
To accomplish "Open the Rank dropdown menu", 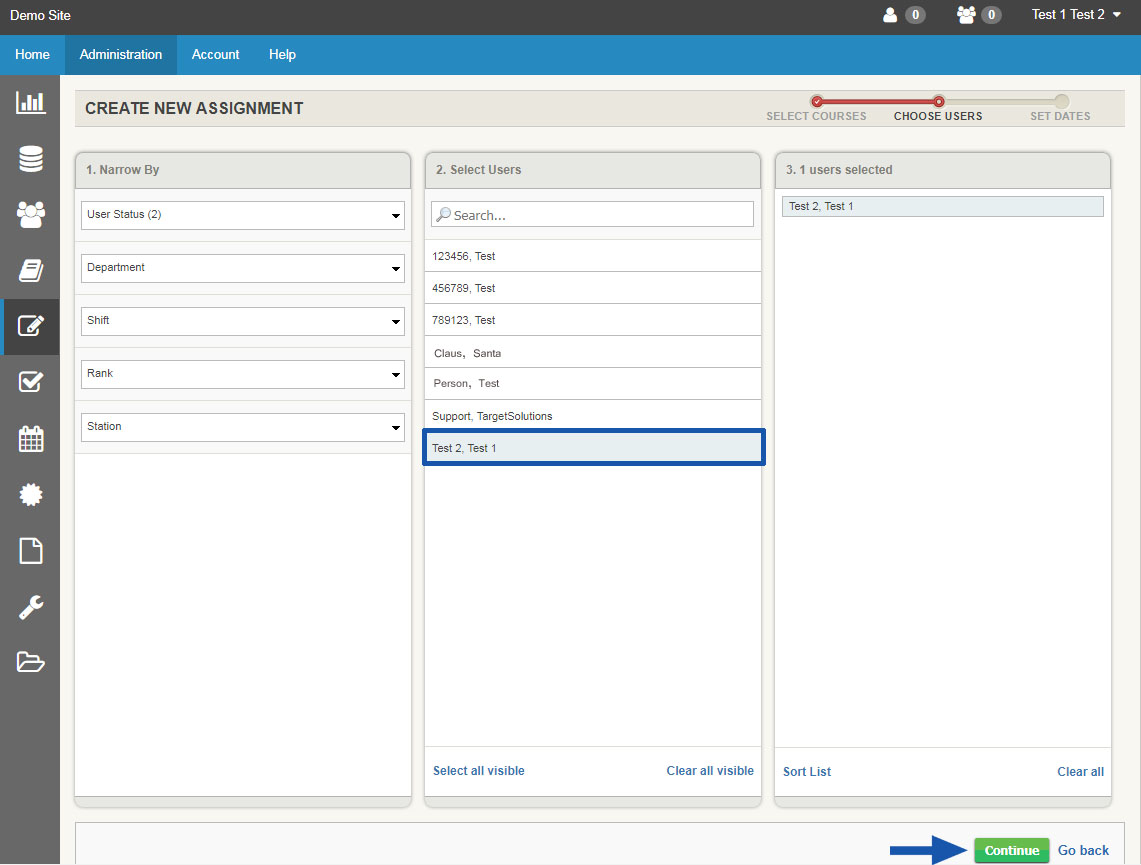I will pos(242,374).
